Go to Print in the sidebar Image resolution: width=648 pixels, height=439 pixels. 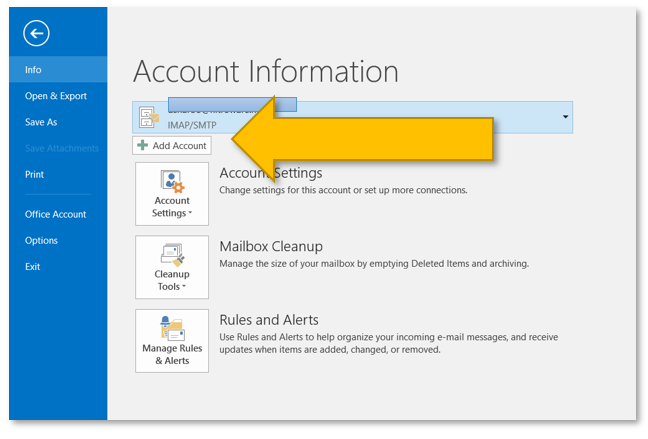click(x=35, y=174)
